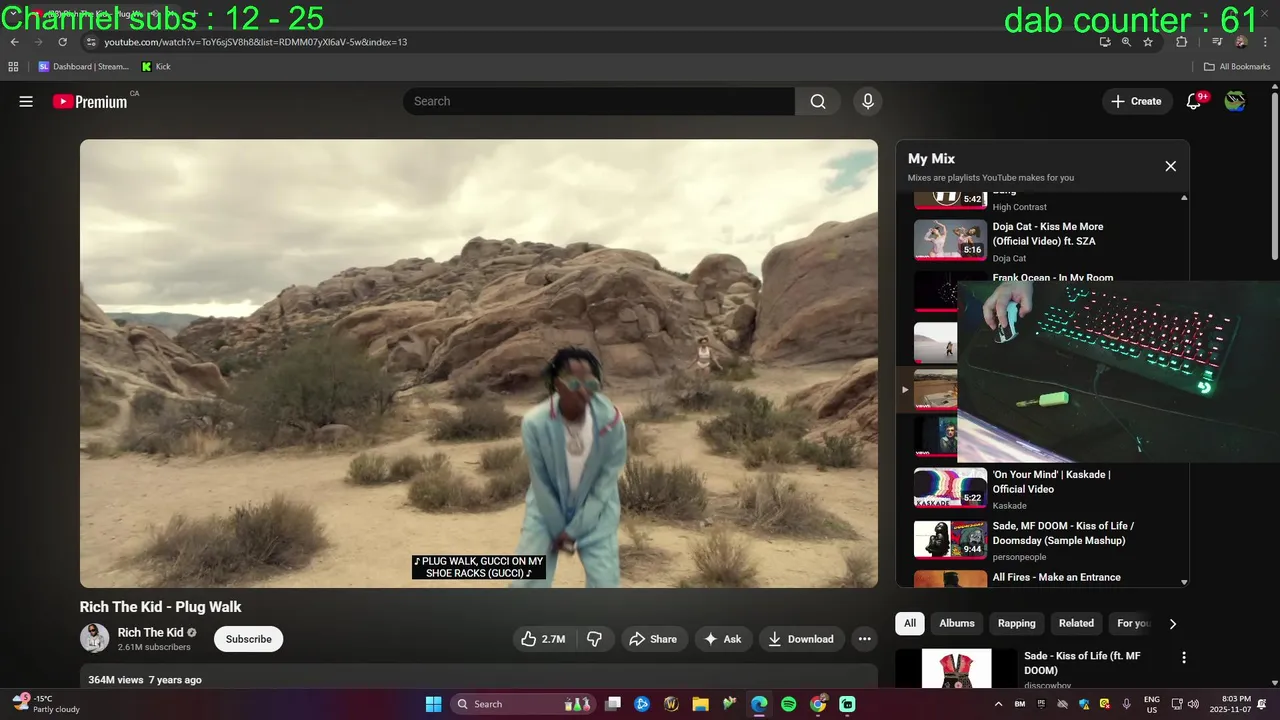Viewport: 1280px width, 720px height.
Task: Click taskbar Search box
Action: pyautogui.click(x=522, y=704)
